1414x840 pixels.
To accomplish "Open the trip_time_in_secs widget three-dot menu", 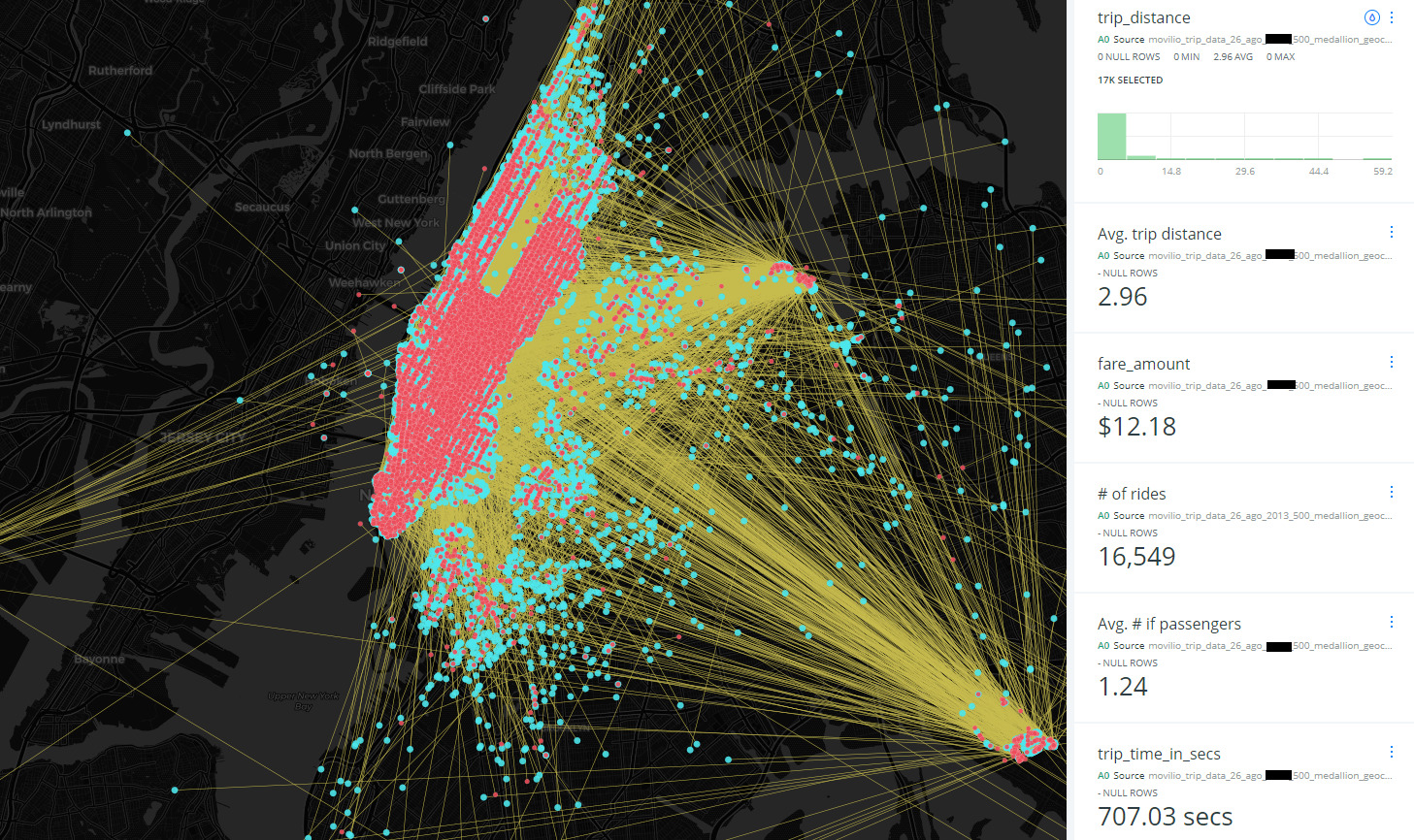I will [1392, 752].
